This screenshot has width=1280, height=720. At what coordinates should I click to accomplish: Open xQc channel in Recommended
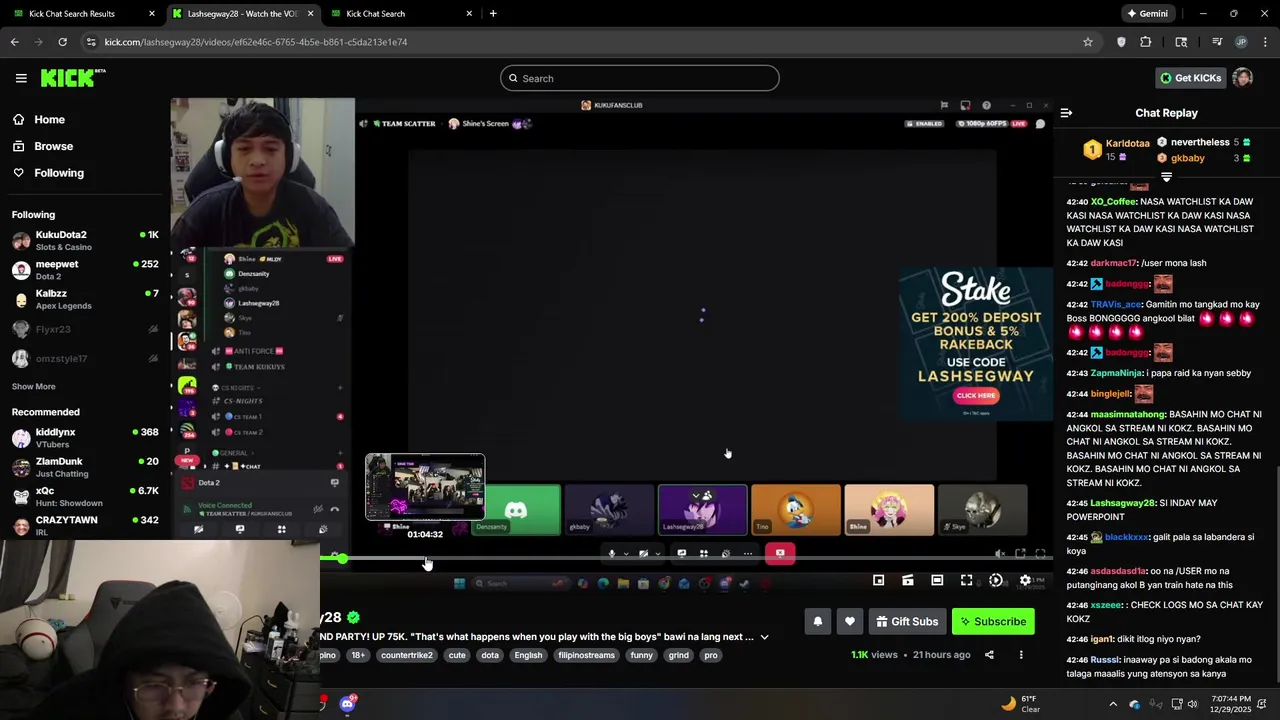pyautogui.click(x=85, y=497)
